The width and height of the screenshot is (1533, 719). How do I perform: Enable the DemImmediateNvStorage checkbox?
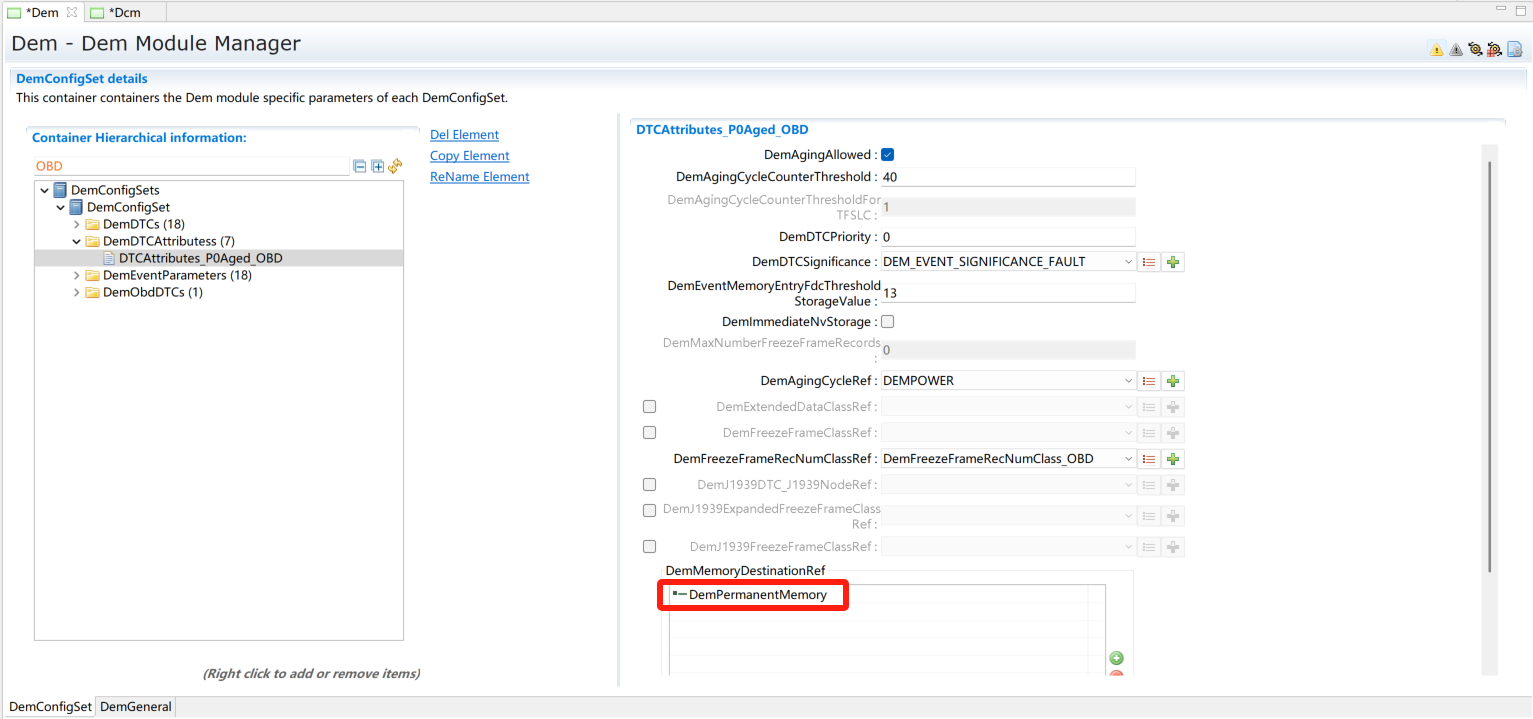point(887,322)
